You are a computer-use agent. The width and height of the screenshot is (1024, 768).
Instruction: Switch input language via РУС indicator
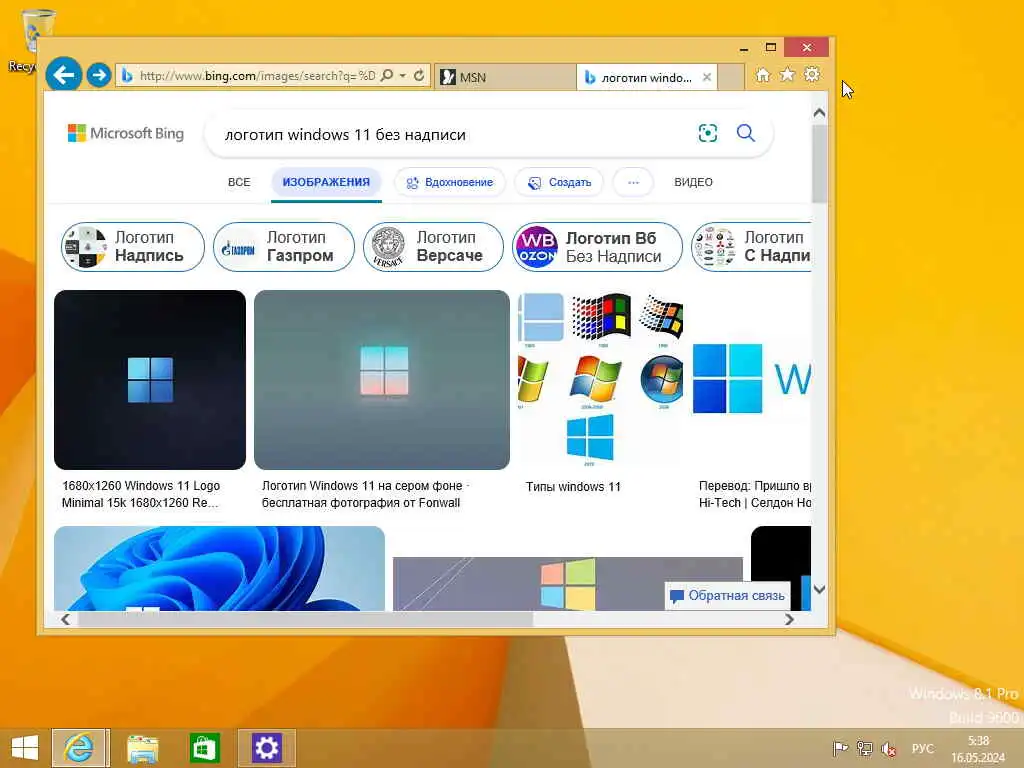click(922, 748)
